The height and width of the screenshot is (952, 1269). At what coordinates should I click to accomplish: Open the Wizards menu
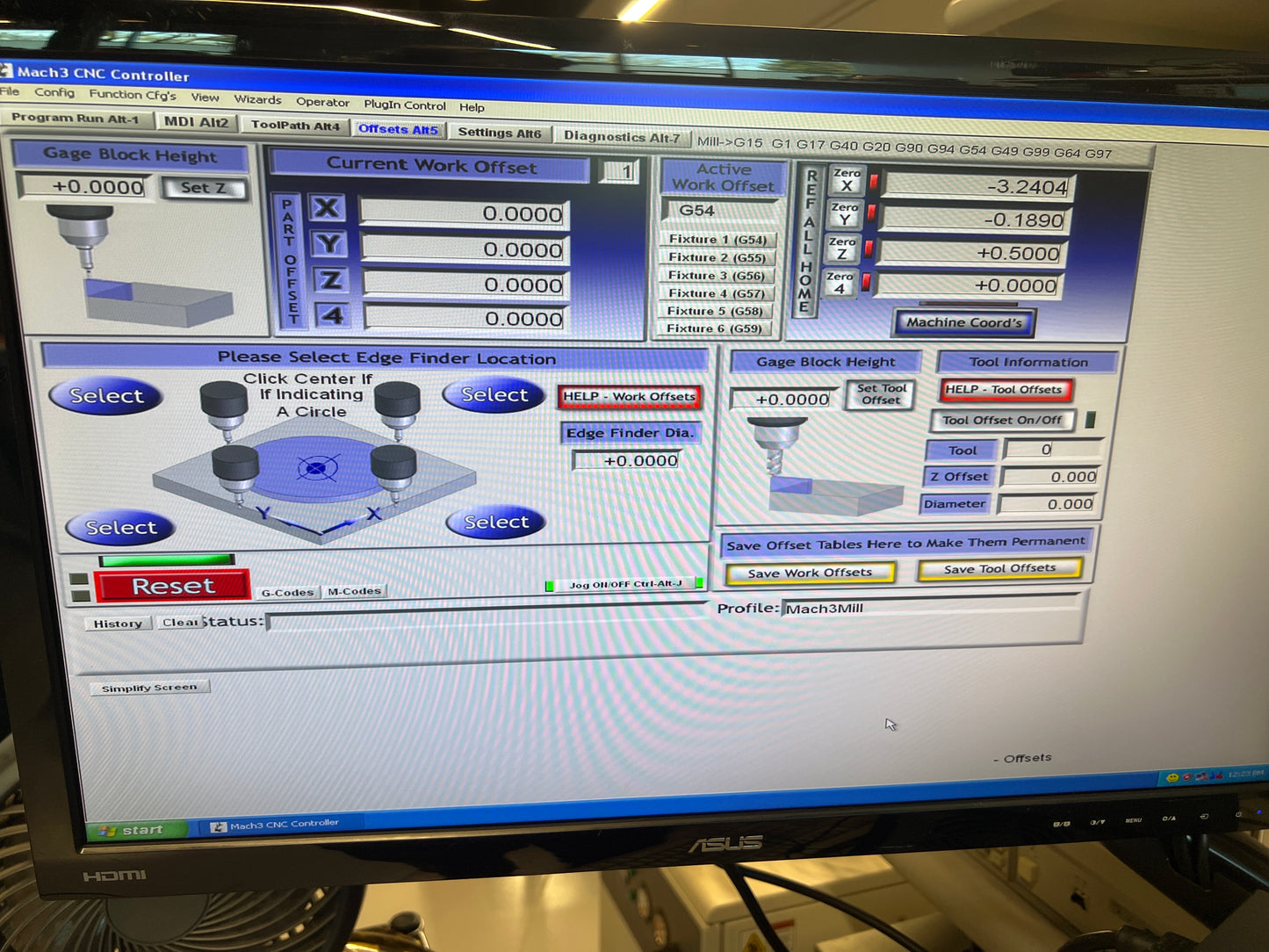pos(257,99)
